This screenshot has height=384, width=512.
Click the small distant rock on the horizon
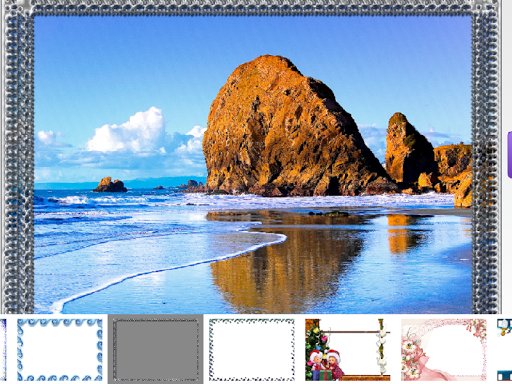tap(110, 185)
